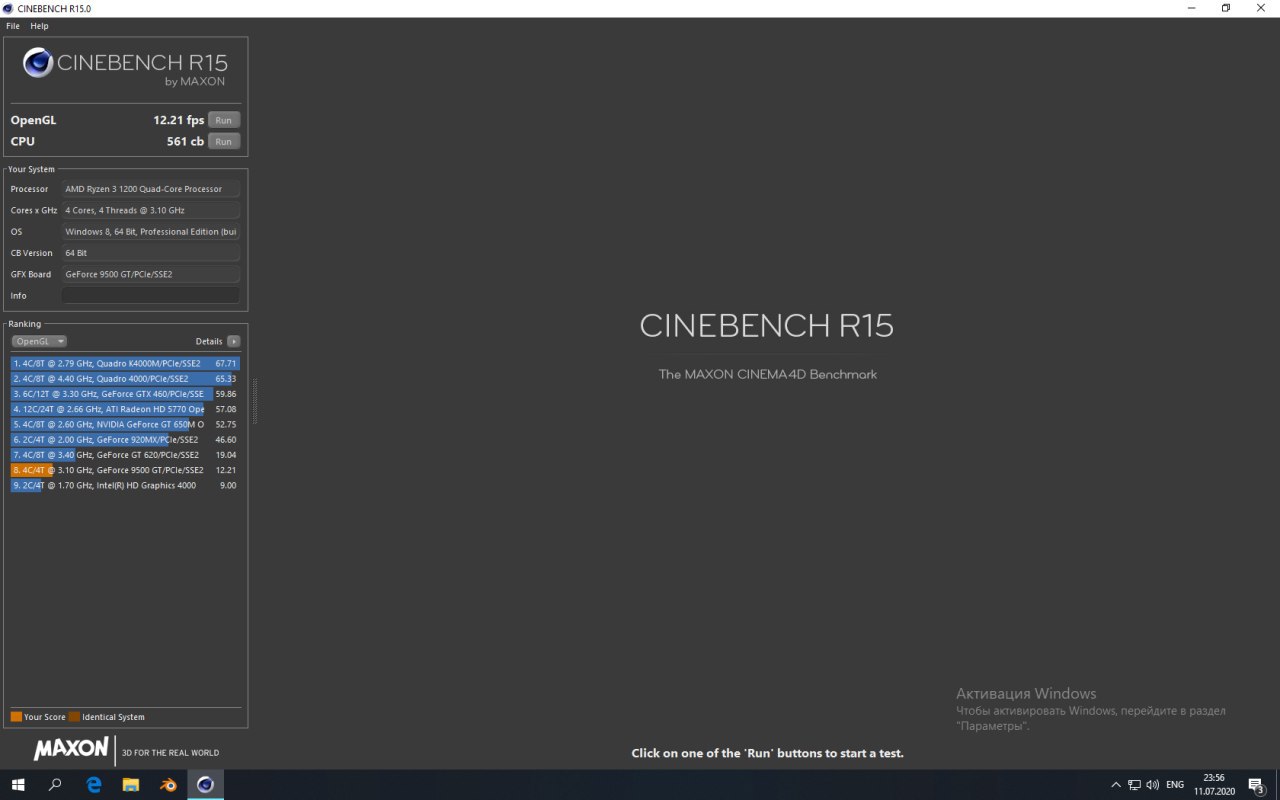Click the OS value Windows 8 field

pos(150,231)
